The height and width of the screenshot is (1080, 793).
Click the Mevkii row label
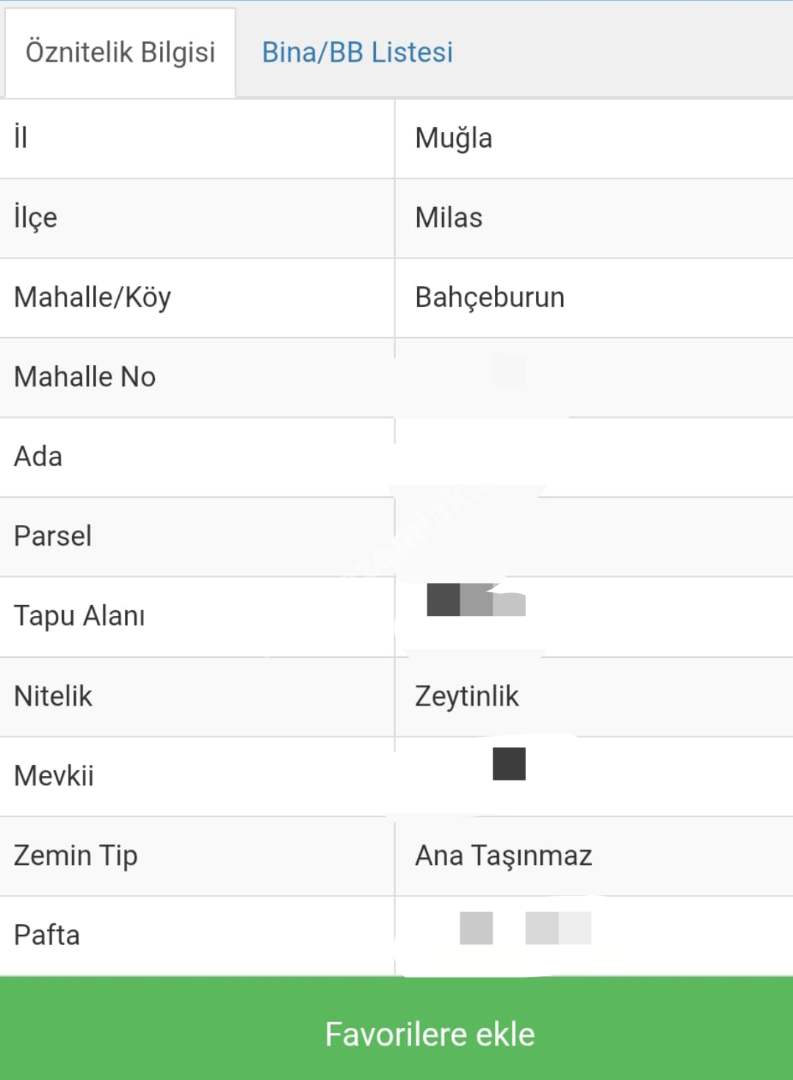(54, 776)
